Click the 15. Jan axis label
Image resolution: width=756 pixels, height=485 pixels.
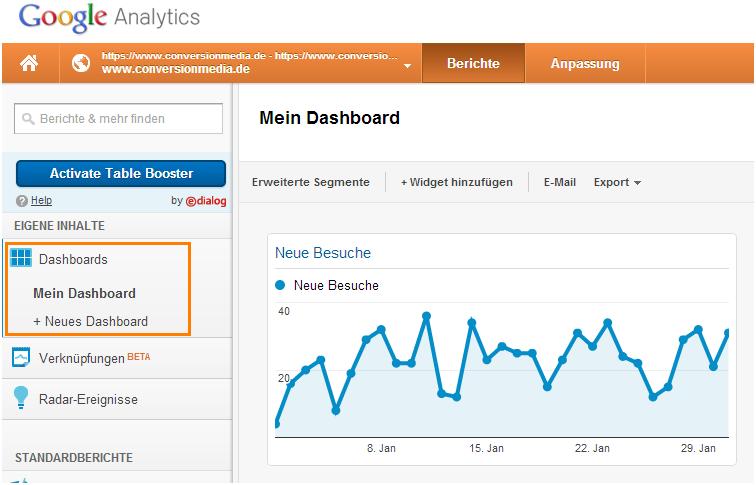click(x=486, y=448)
